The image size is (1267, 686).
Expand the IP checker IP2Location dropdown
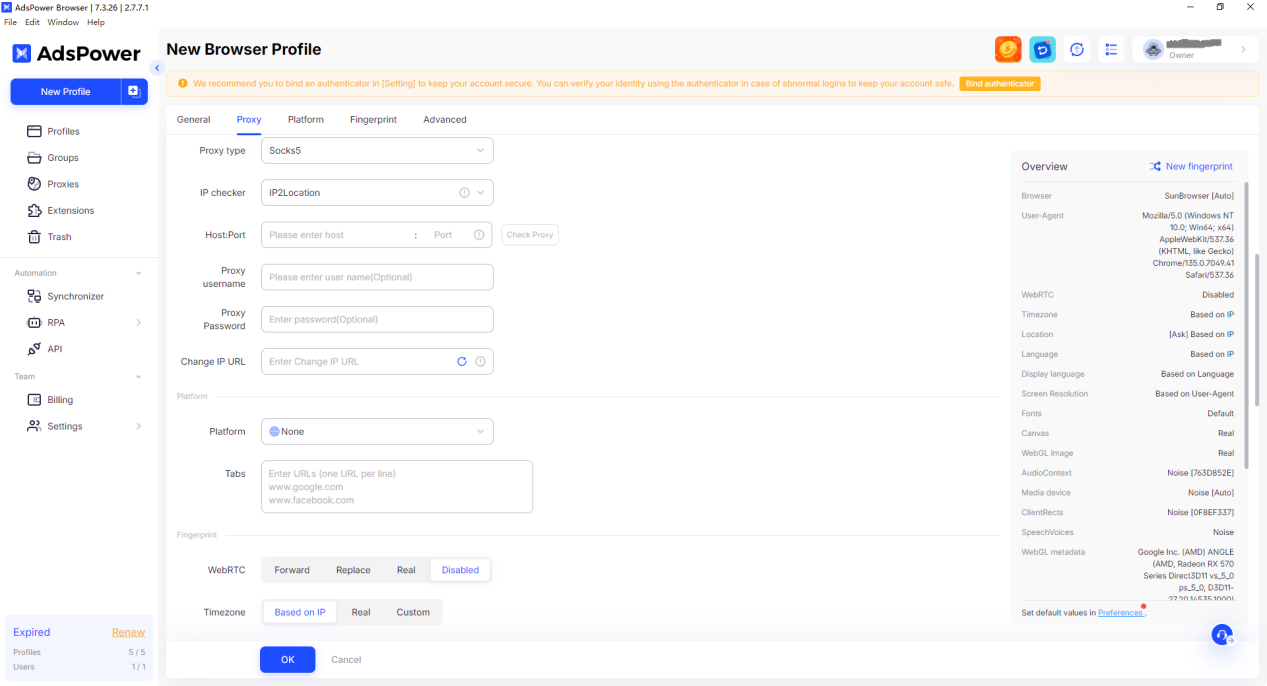pos(377,193)
